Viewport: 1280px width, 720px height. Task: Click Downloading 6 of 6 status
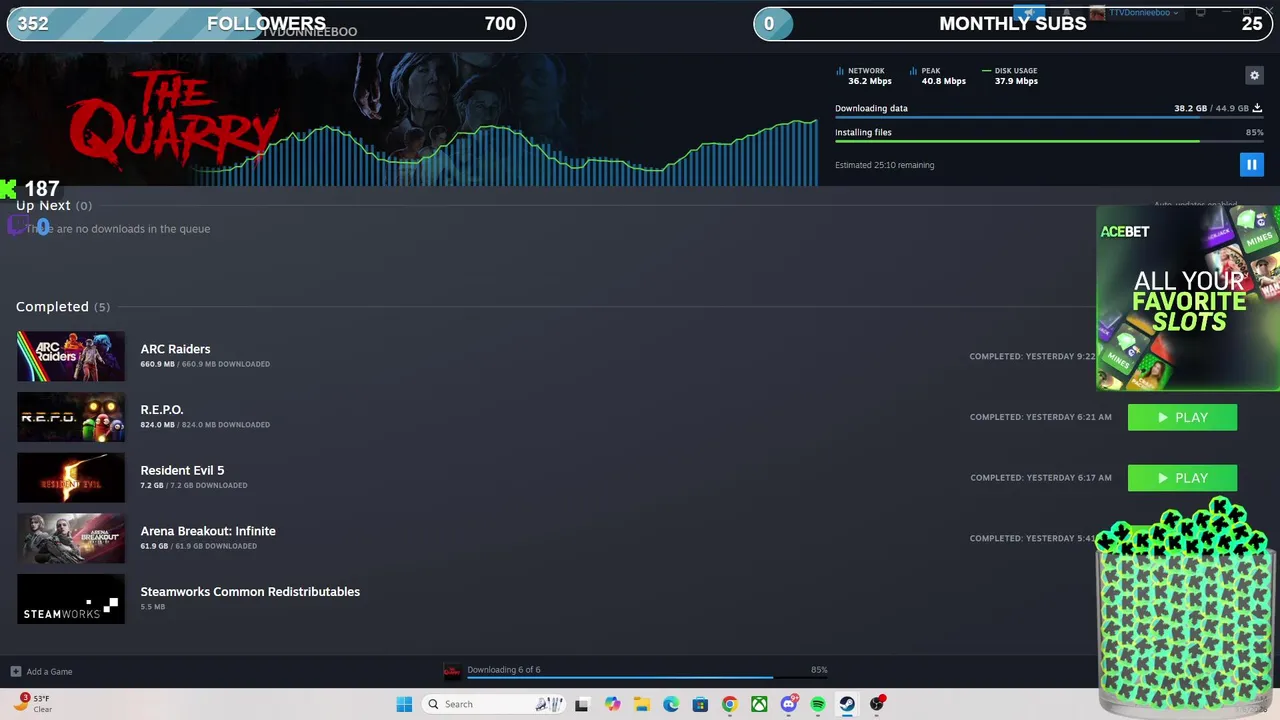point(504,670)
